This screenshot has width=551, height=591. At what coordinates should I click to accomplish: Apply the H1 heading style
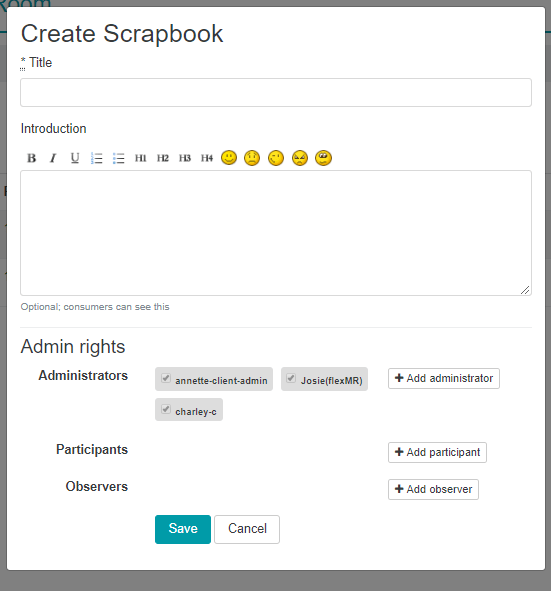point(141,158)
